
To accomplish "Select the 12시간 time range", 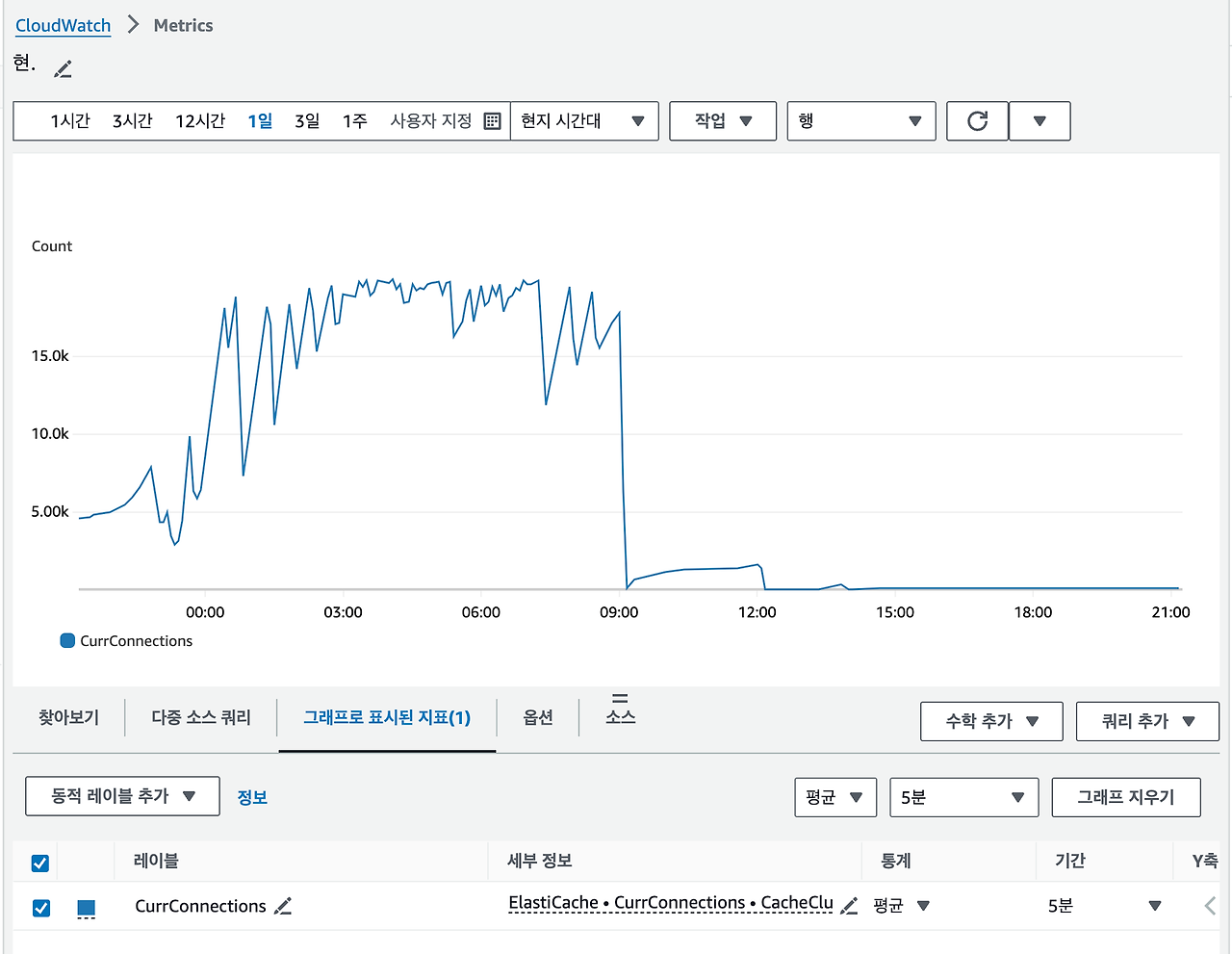I will click(x=200, y=121).
